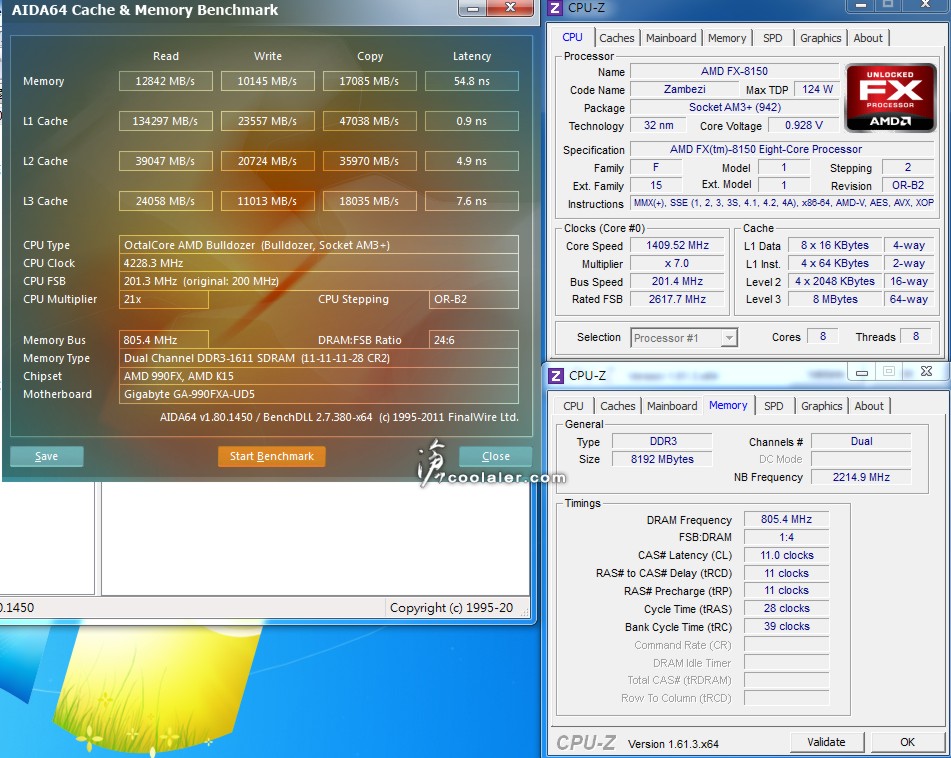This screenshot has width=951, height=758.
Task: Click the CPU FSB value "201.3 MHz (original: 200 MHz)"
Action: [x=319, y=281]
